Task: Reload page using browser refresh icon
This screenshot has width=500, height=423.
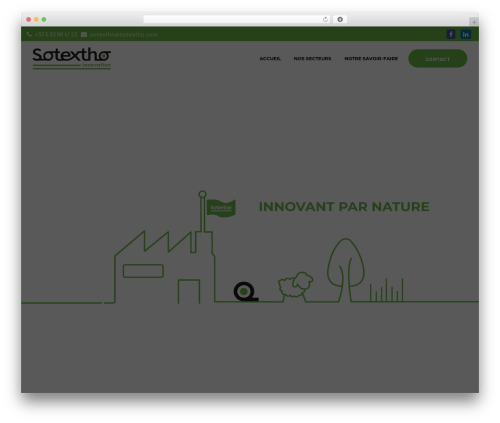Action: pos(325,19)
